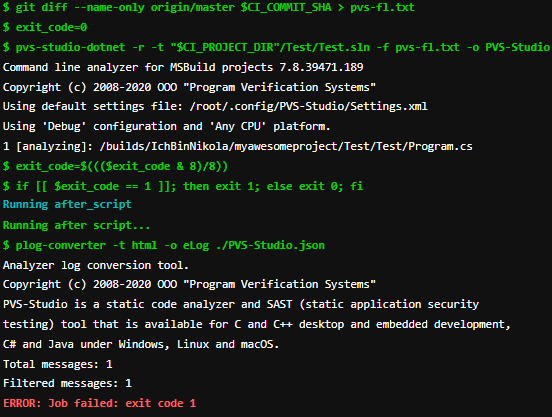
Task: Click the 'if [[ $exit_code == 1 ]]' line
Action: pyautogui.click(x=183, y=186)
